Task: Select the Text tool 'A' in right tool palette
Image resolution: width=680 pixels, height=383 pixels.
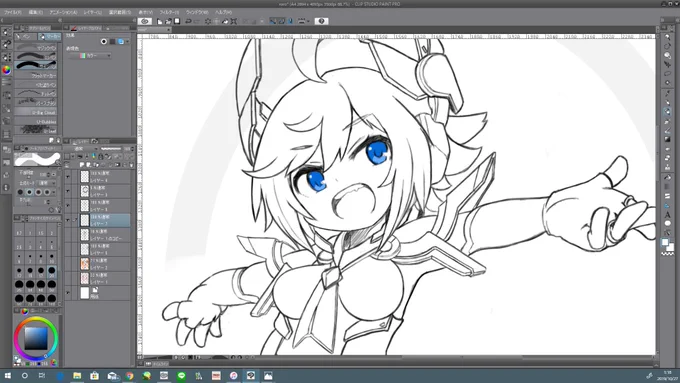Action: pyautogui.click(x=667, y=215)
